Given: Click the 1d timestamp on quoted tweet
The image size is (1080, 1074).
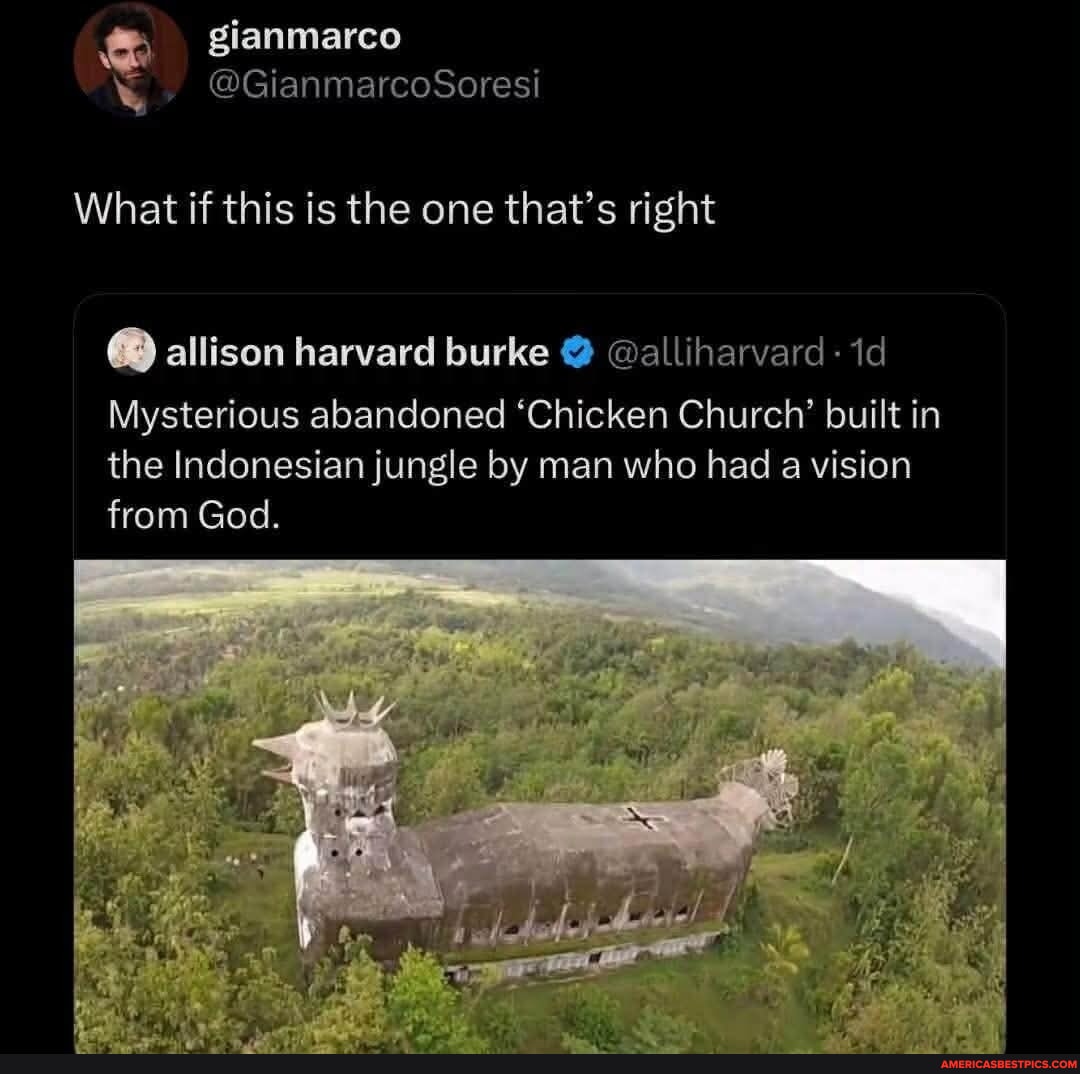Looking at the screenshot, I should point(867,352).
